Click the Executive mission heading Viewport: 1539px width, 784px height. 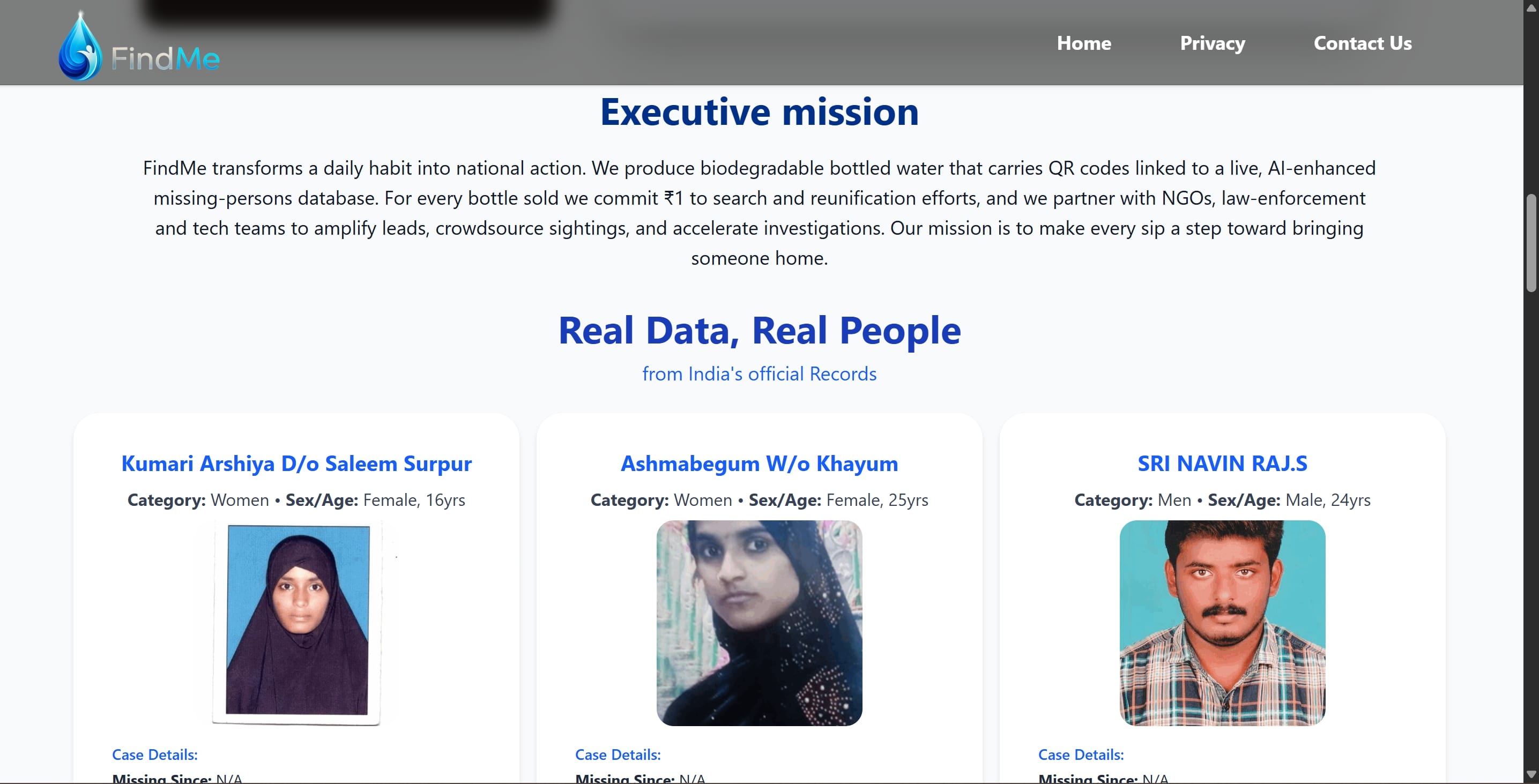pos(759,111)
